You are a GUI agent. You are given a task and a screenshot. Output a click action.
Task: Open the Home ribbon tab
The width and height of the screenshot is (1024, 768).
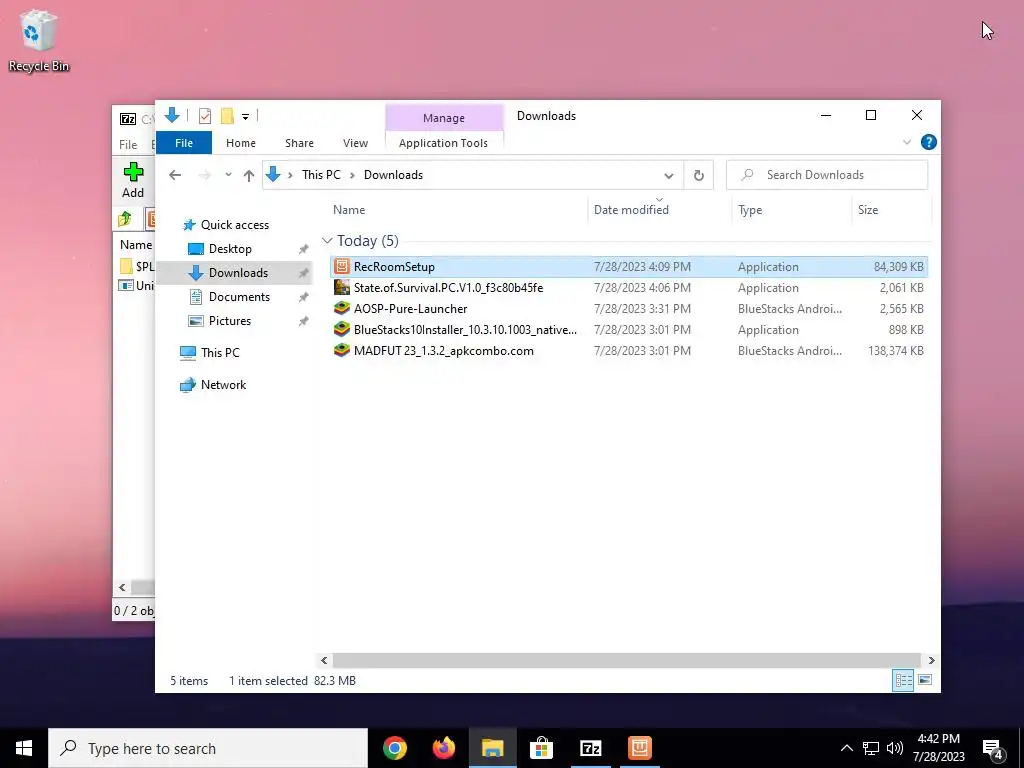coord(240,142)
